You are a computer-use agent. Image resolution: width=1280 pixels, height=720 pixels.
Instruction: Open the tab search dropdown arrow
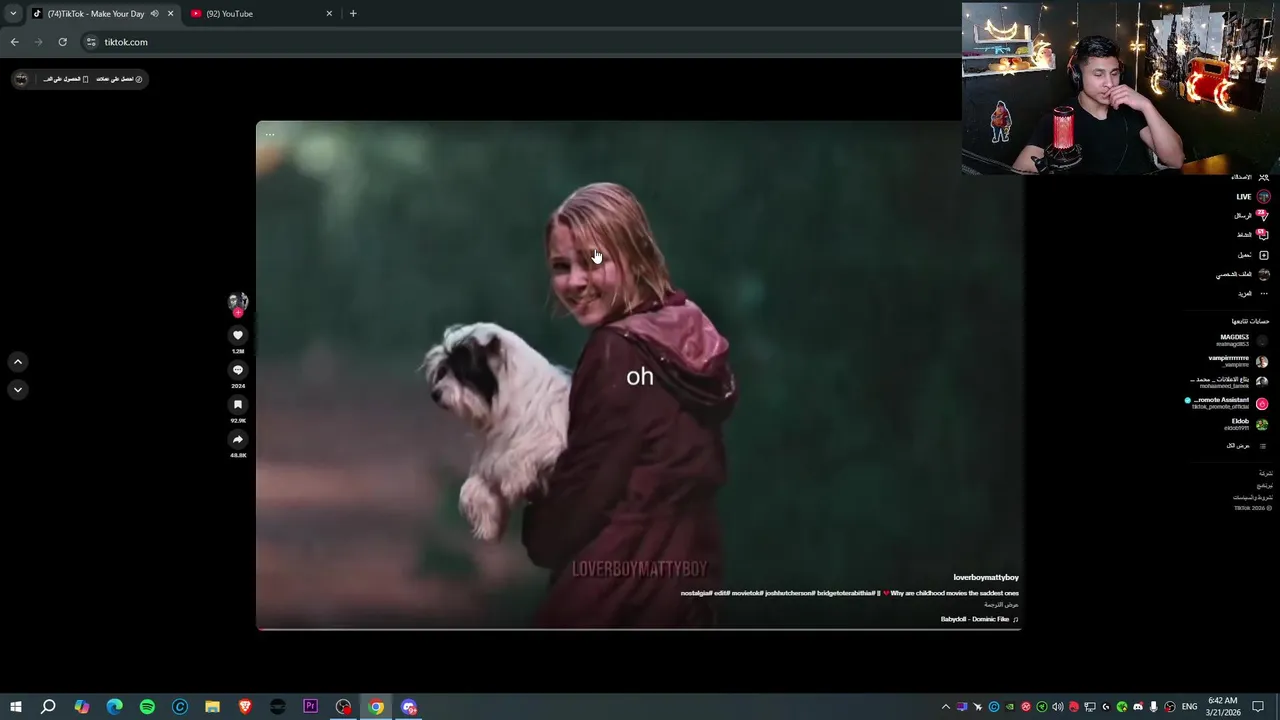(13, 14)
